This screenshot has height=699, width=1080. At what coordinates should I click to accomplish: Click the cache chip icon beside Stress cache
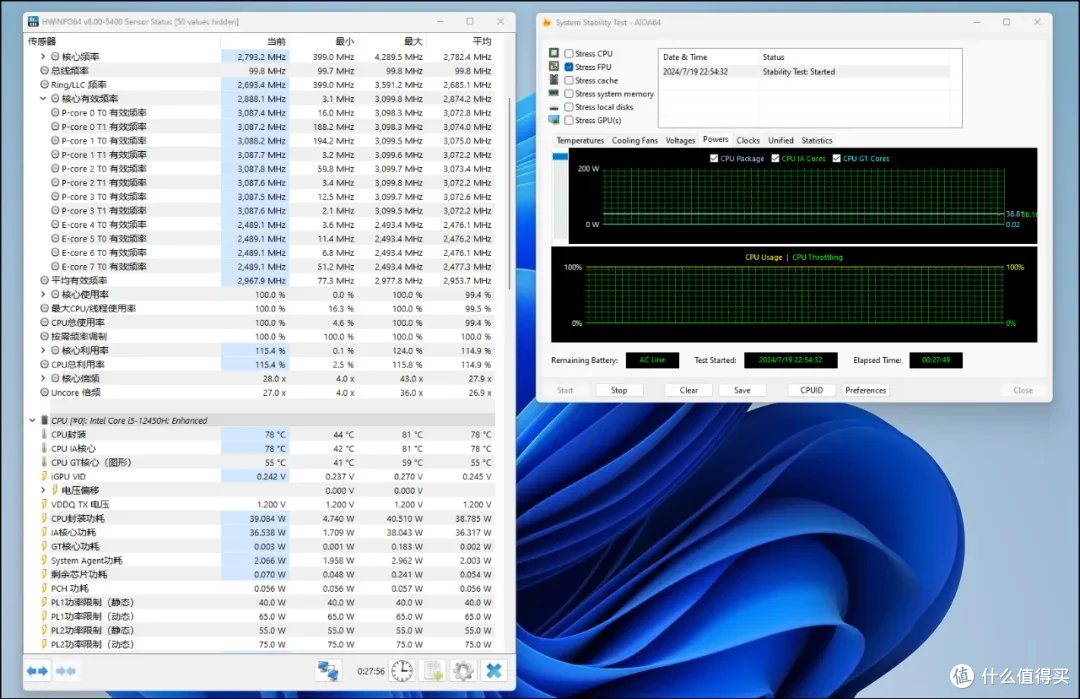[554, 80]
